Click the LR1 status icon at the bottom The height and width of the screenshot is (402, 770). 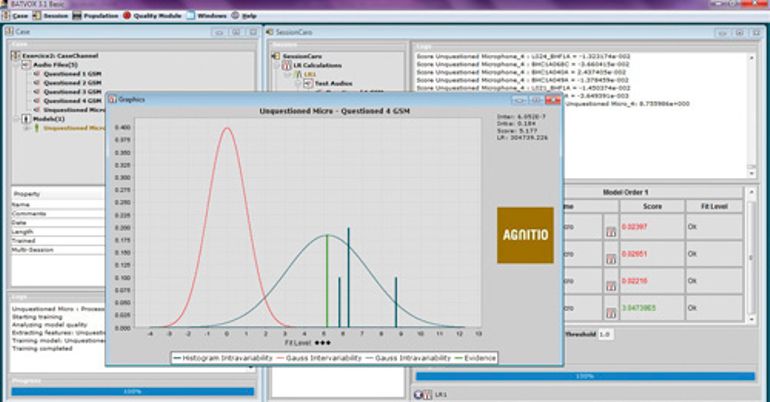(427, 395)
